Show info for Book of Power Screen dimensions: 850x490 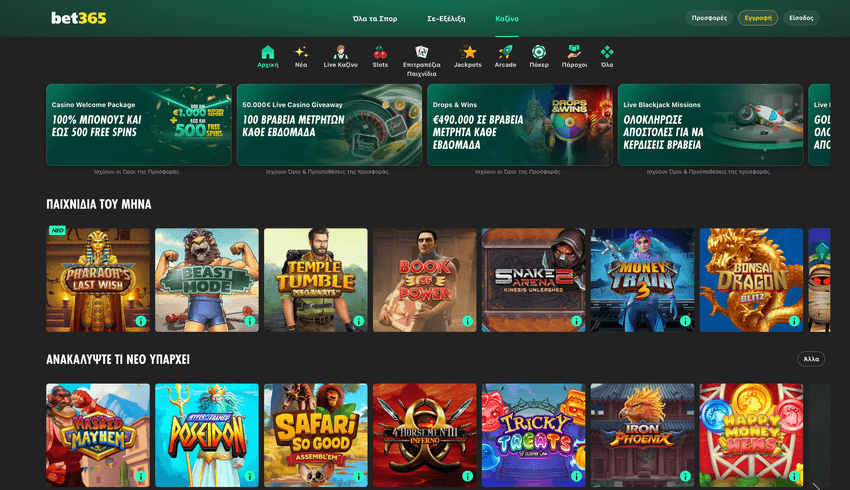(x=467, y=321)
